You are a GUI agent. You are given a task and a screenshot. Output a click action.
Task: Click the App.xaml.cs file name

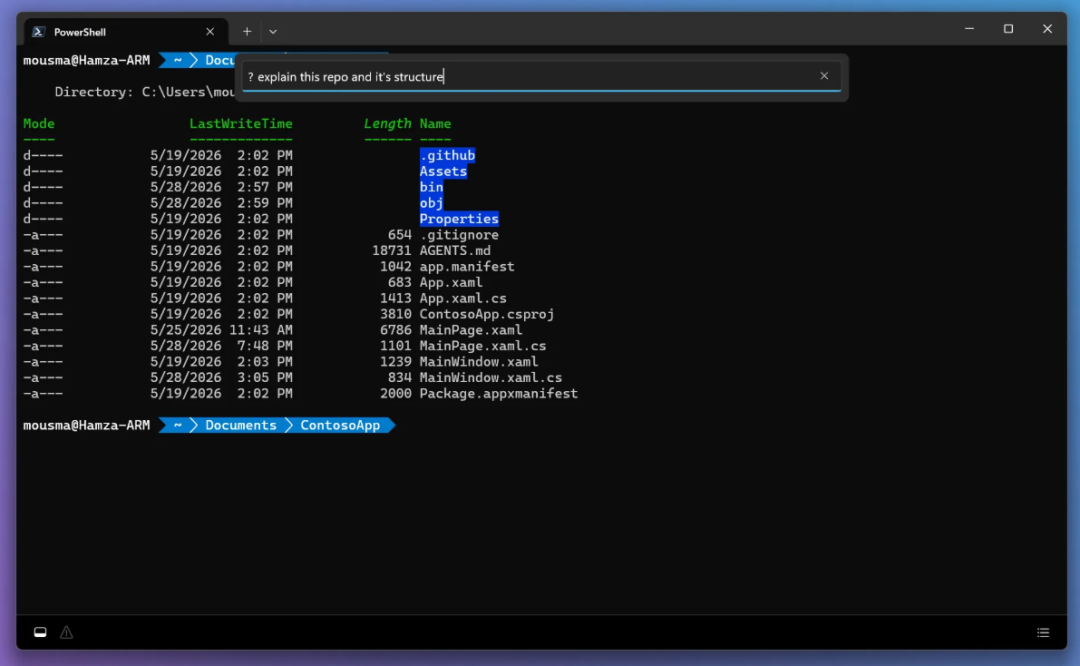tap(463, 298)
